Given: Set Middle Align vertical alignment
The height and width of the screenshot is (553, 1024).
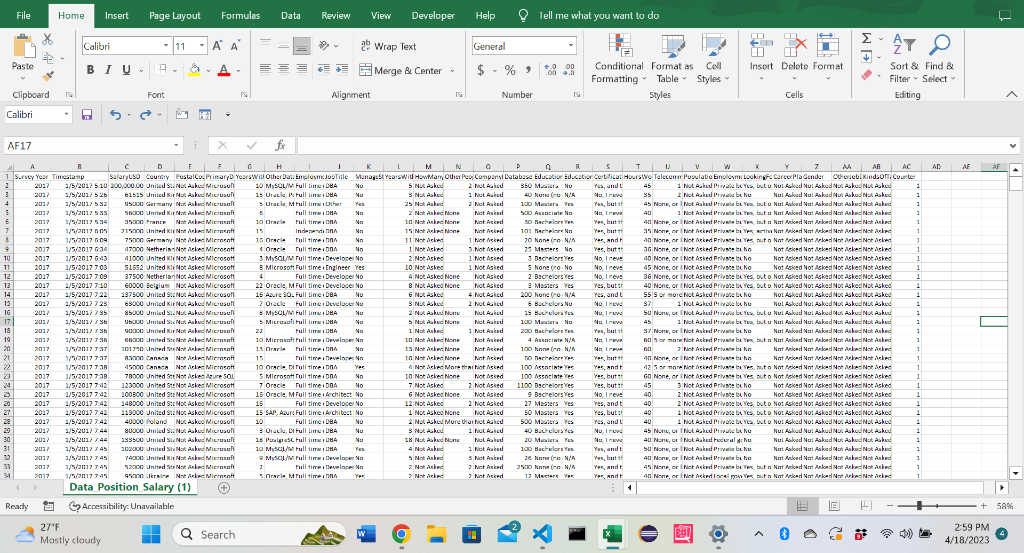Looking at the screenshot, I should click(x=283, y=46).
